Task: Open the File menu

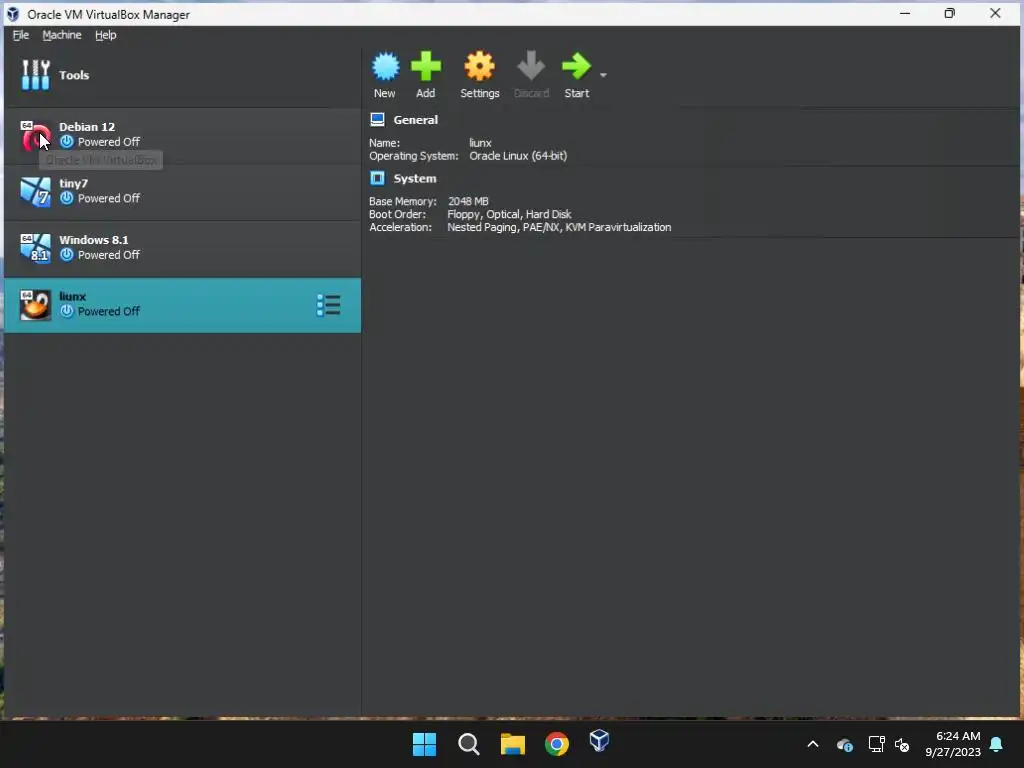Action: (21, 35)
